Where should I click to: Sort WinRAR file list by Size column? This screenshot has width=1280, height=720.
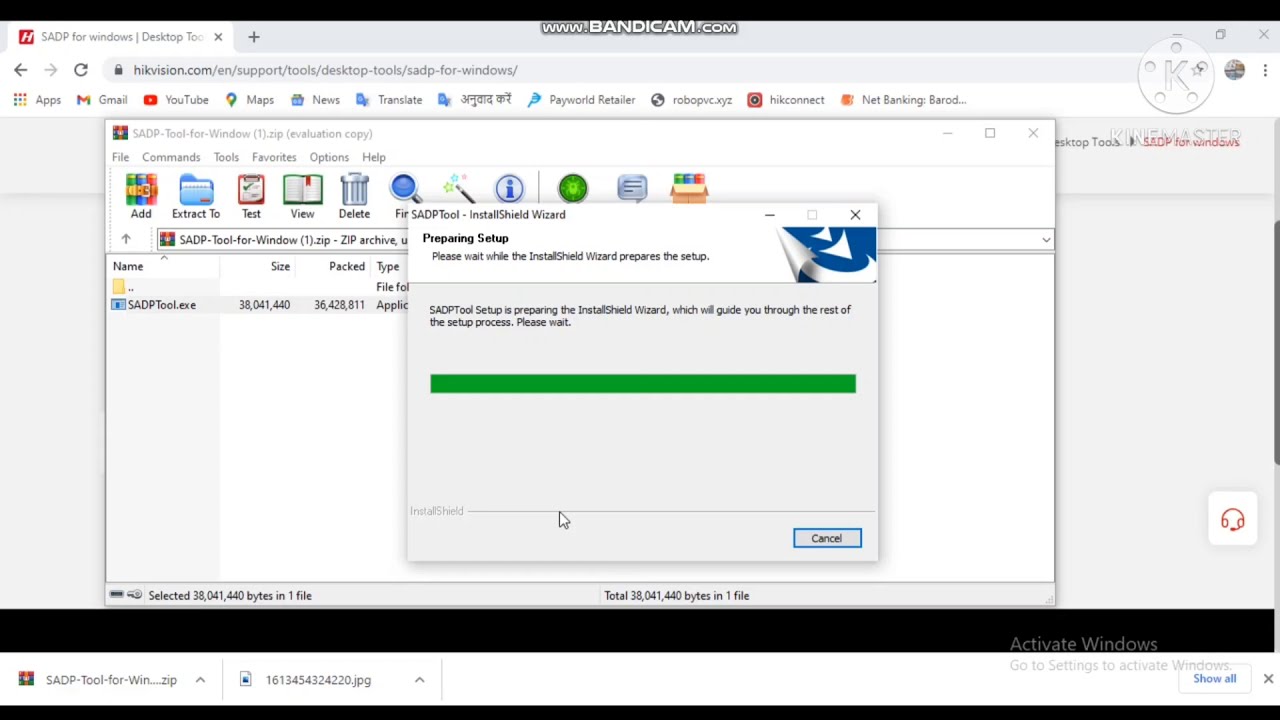click(280, 266)
